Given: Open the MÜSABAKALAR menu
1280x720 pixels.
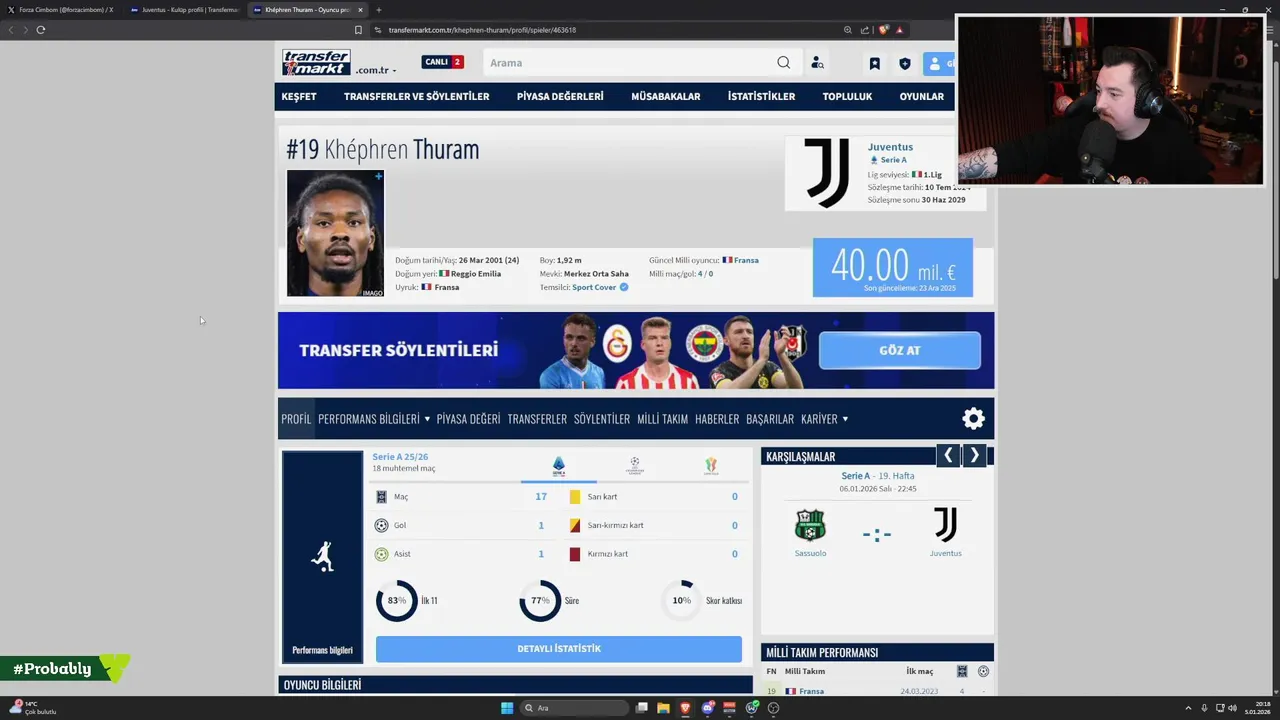Looking at the screenshot, I should (665, 97).
